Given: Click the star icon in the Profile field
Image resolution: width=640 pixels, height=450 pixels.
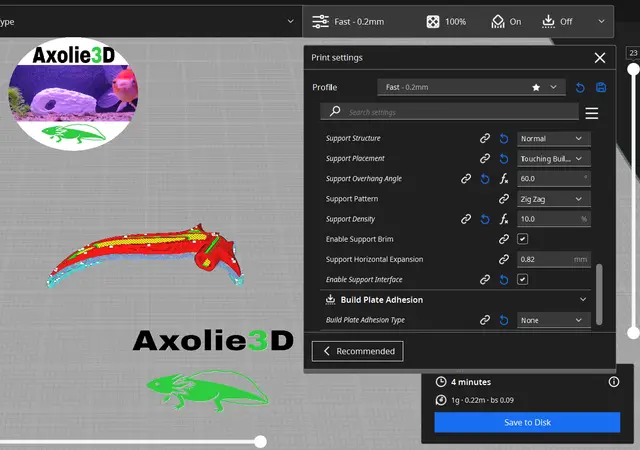Looking at the screenshot, I should coord(536,87).
